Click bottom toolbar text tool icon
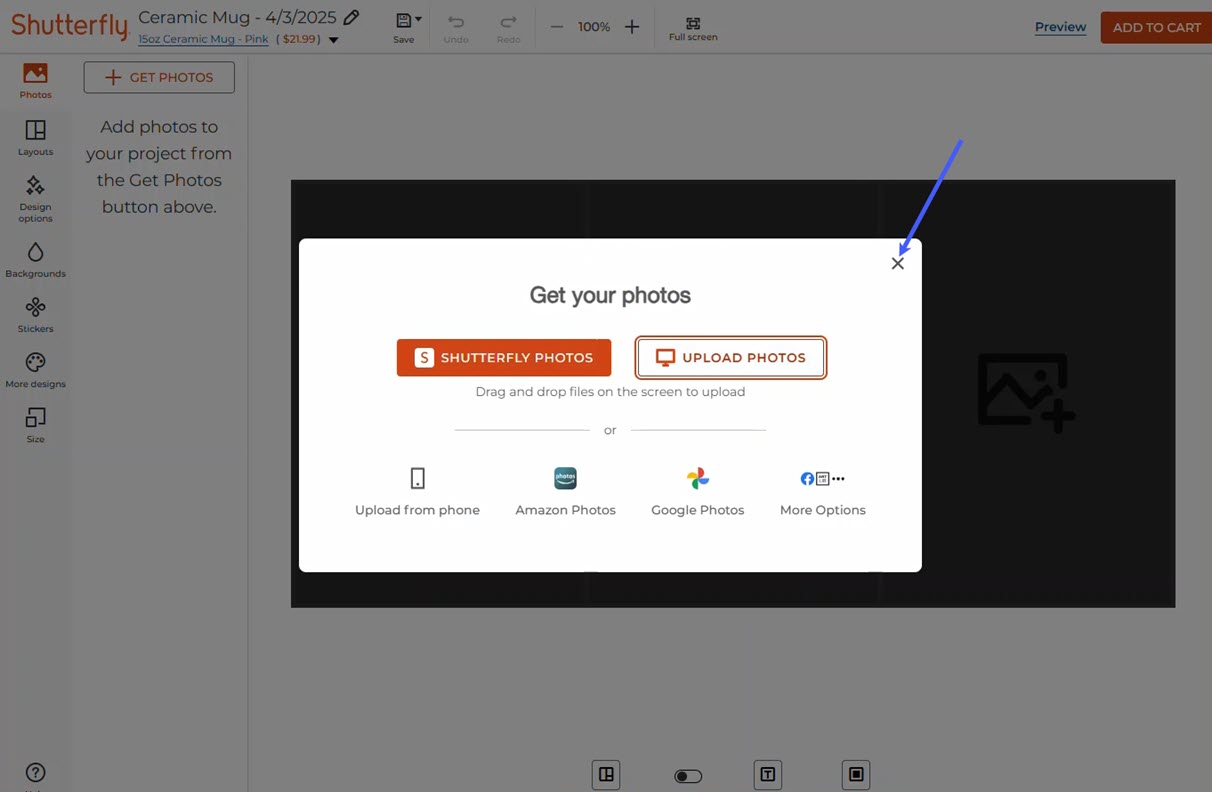 (768, 775)
